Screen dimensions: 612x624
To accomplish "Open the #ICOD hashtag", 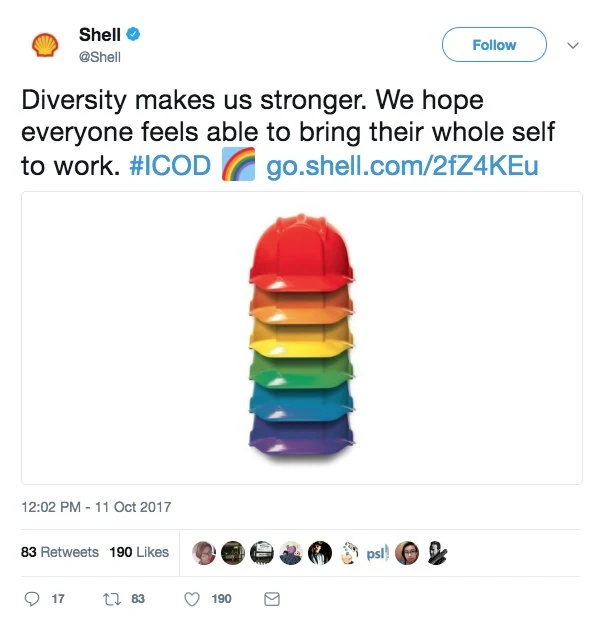I will [170, 165].
